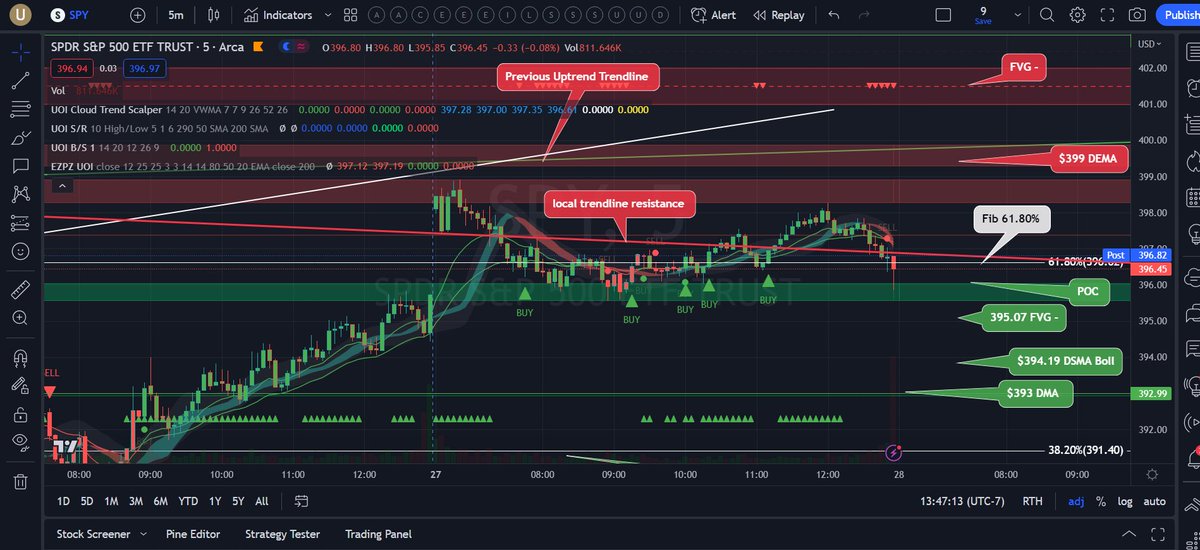Click the 396.94 sell price button

[x=72, y=67]
